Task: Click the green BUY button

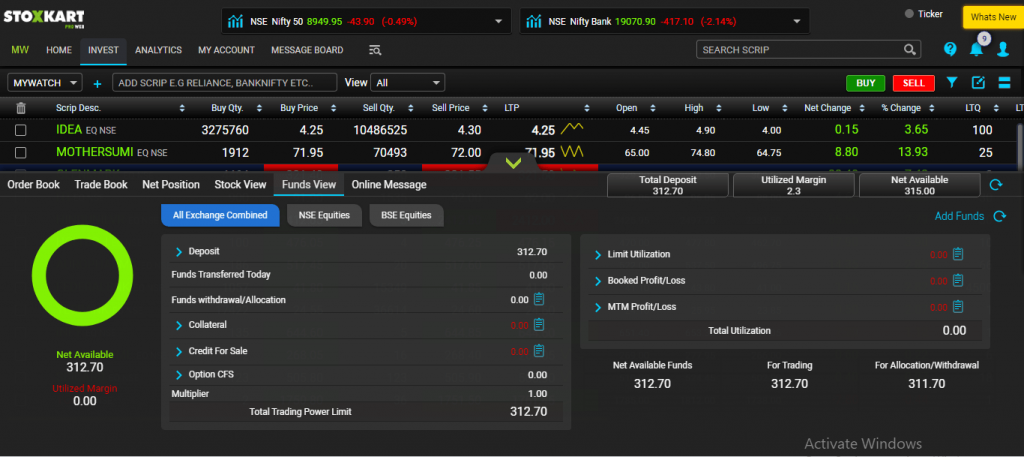Action: [865, 83]
